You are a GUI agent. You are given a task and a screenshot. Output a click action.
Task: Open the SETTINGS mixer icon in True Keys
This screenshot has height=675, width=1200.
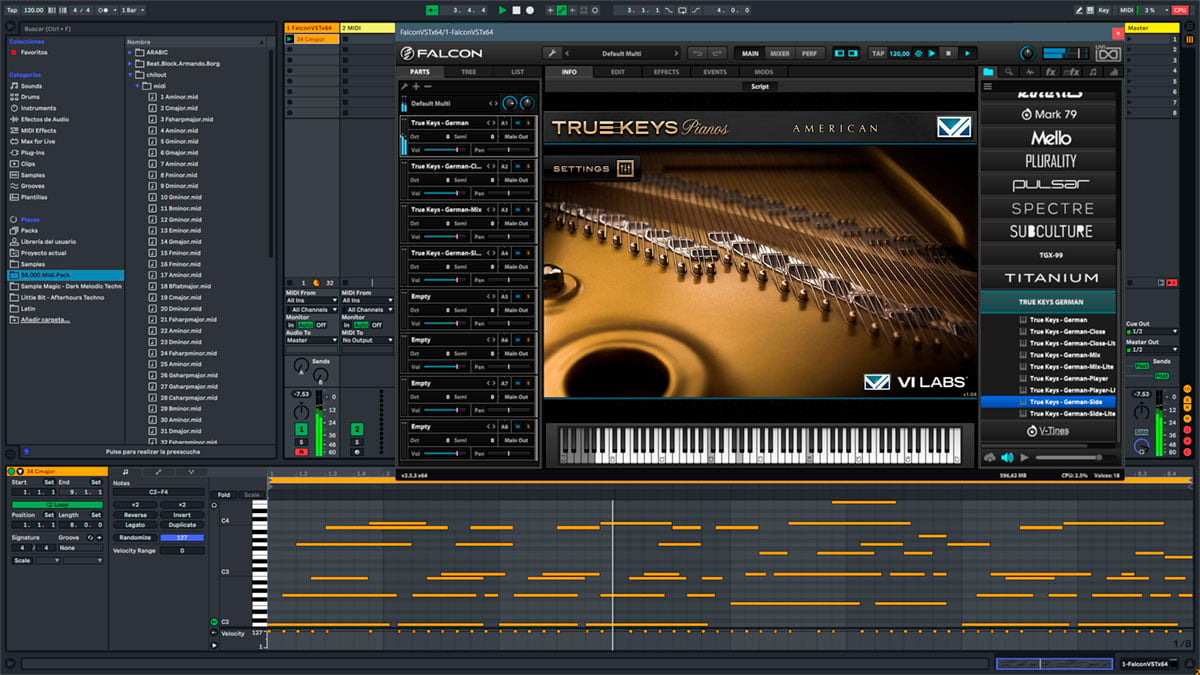pos(626,169)
